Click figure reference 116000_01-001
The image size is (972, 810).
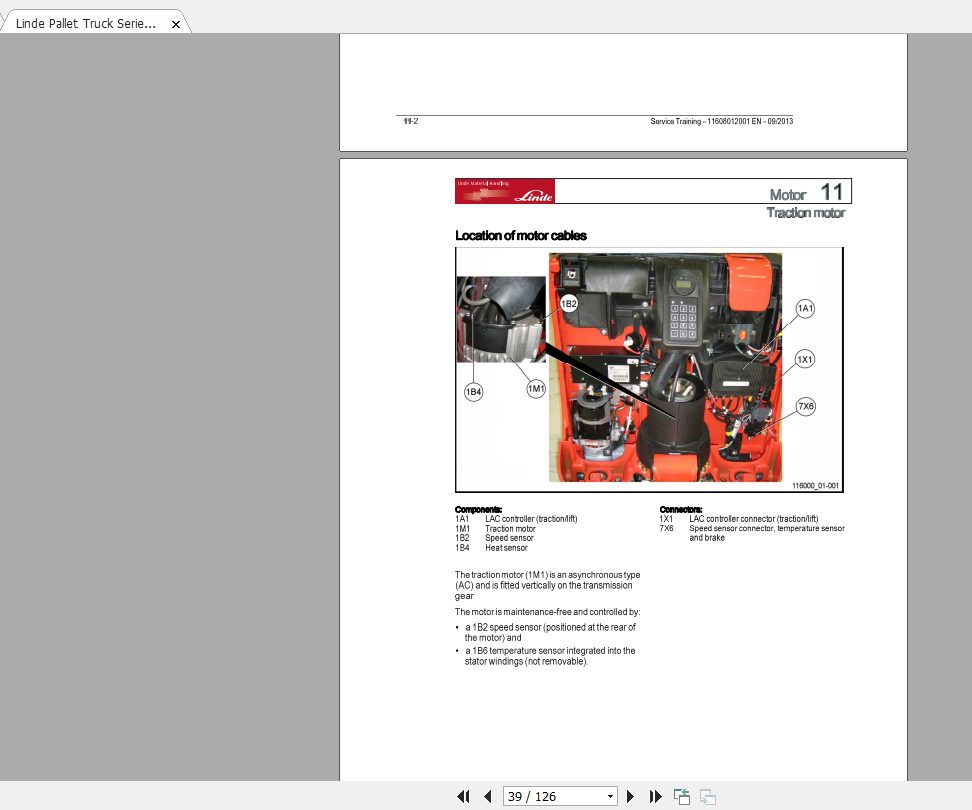tap(815, 485)
